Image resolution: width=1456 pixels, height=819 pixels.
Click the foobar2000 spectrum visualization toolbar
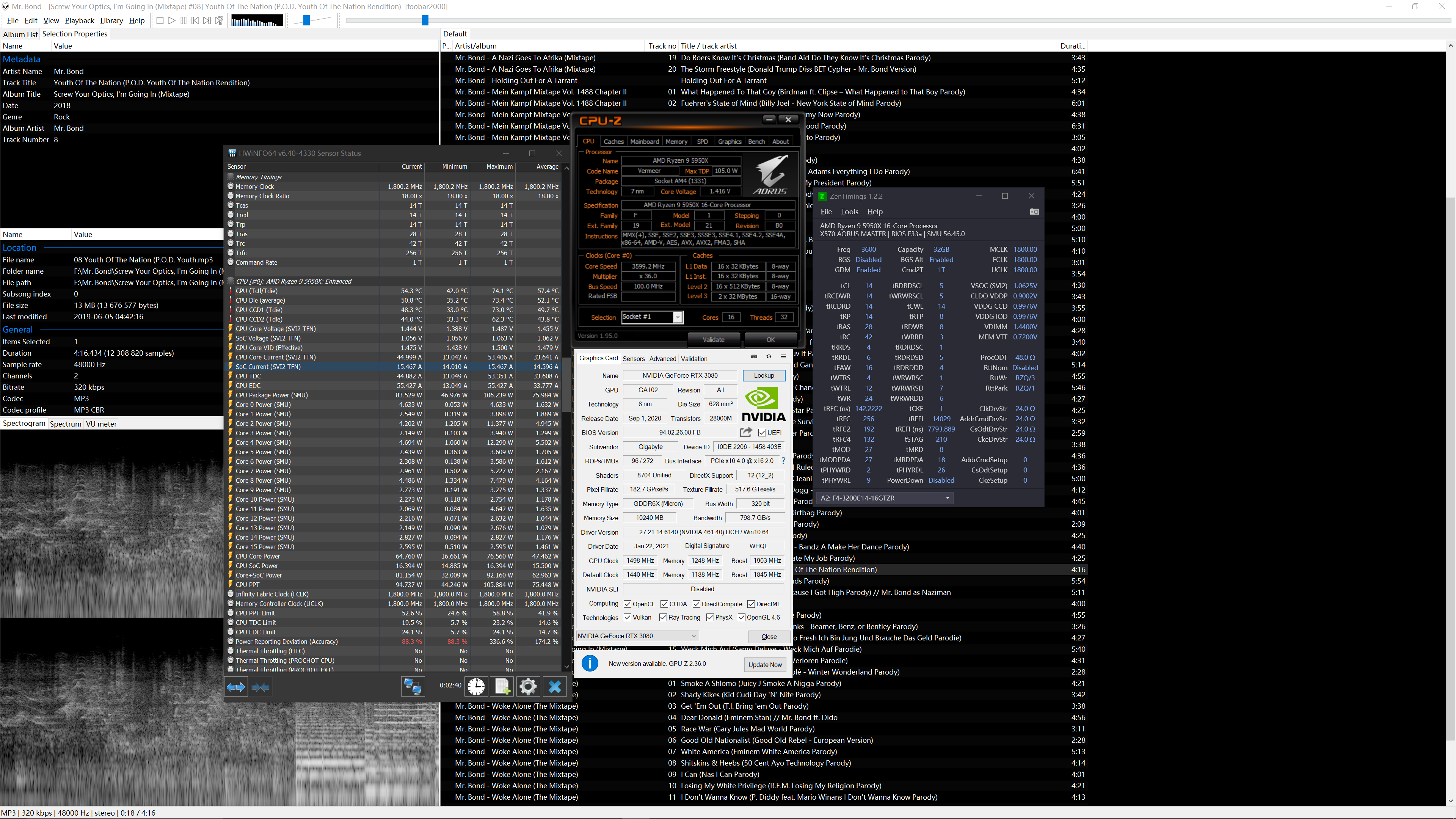257,21
